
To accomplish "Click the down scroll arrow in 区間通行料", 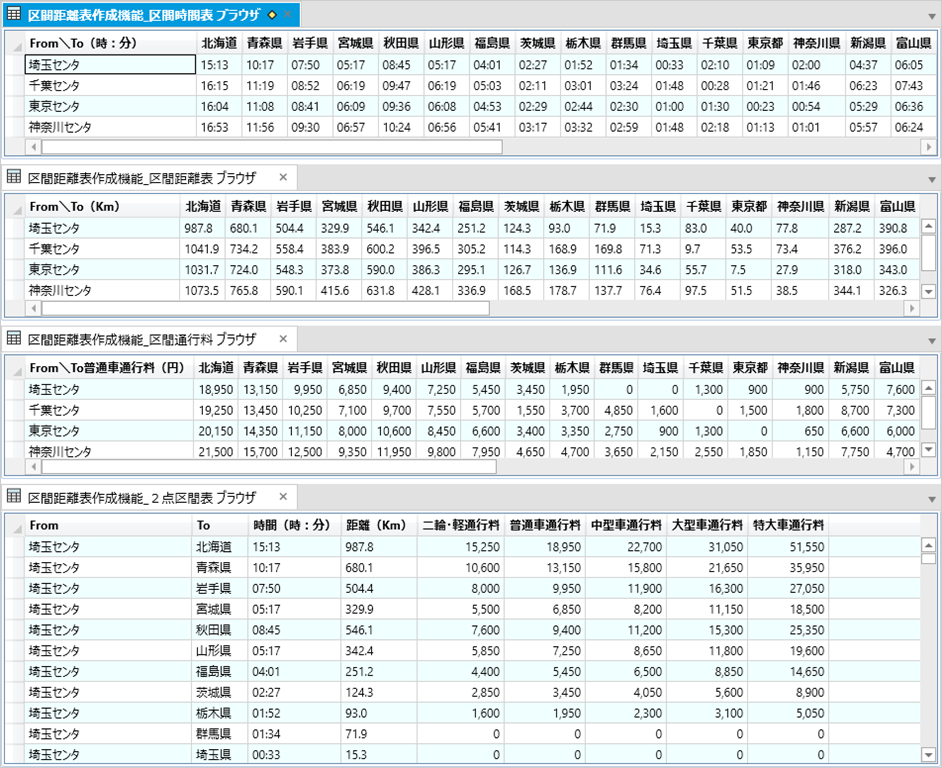I will pyautogui.click(x=928, y=449).
